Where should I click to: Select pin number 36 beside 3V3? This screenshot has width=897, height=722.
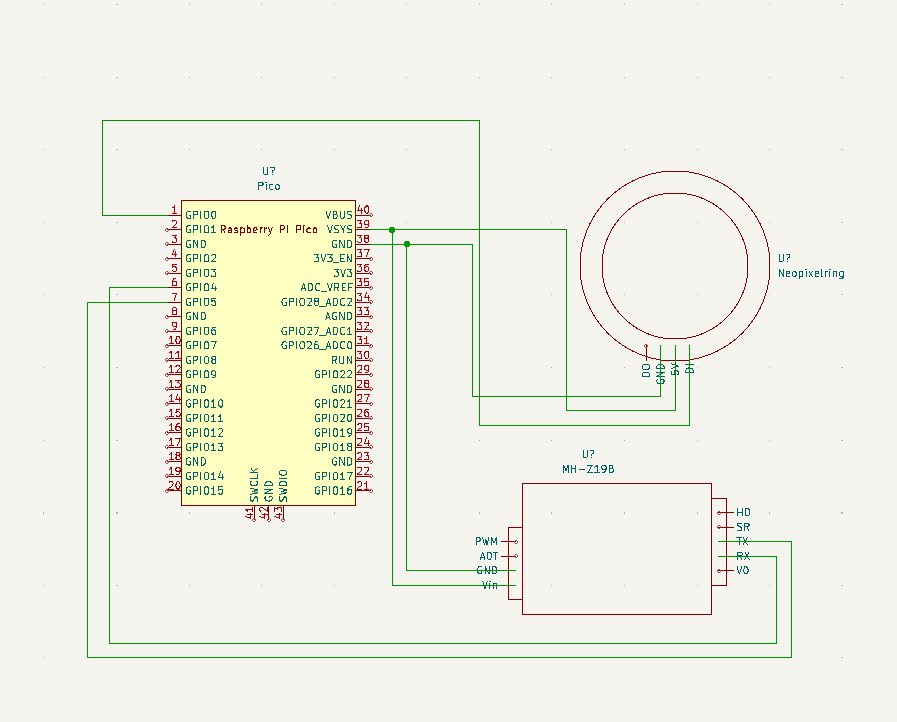(363, 268)
